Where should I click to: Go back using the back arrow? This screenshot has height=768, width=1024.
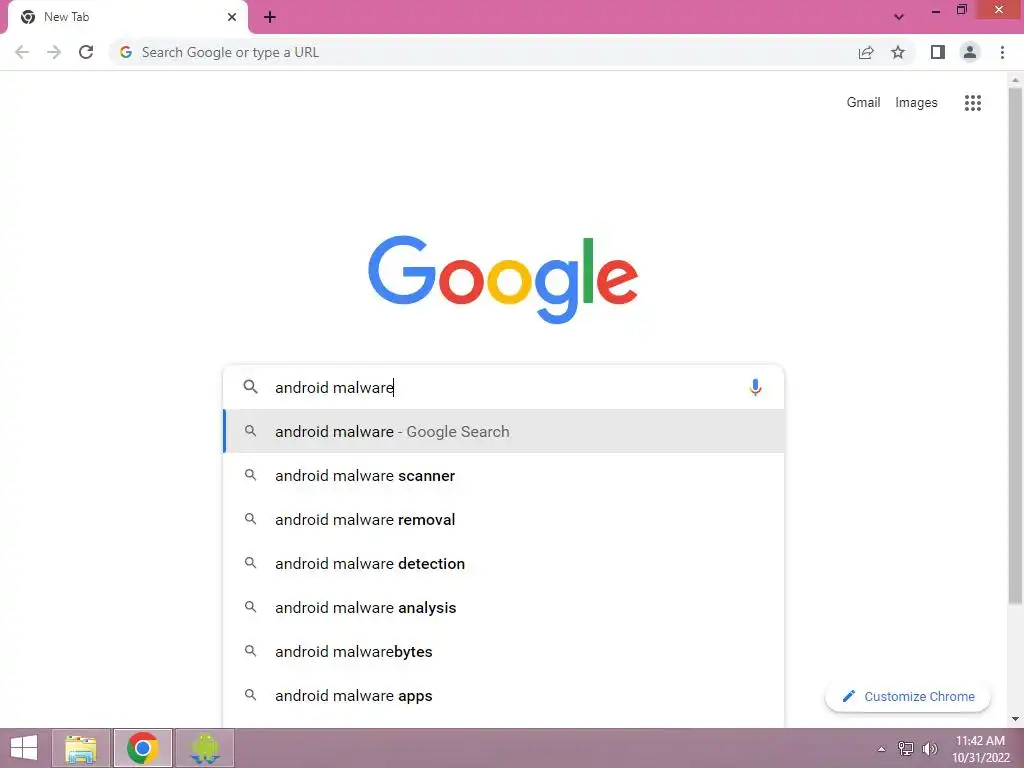coord(22,52)
